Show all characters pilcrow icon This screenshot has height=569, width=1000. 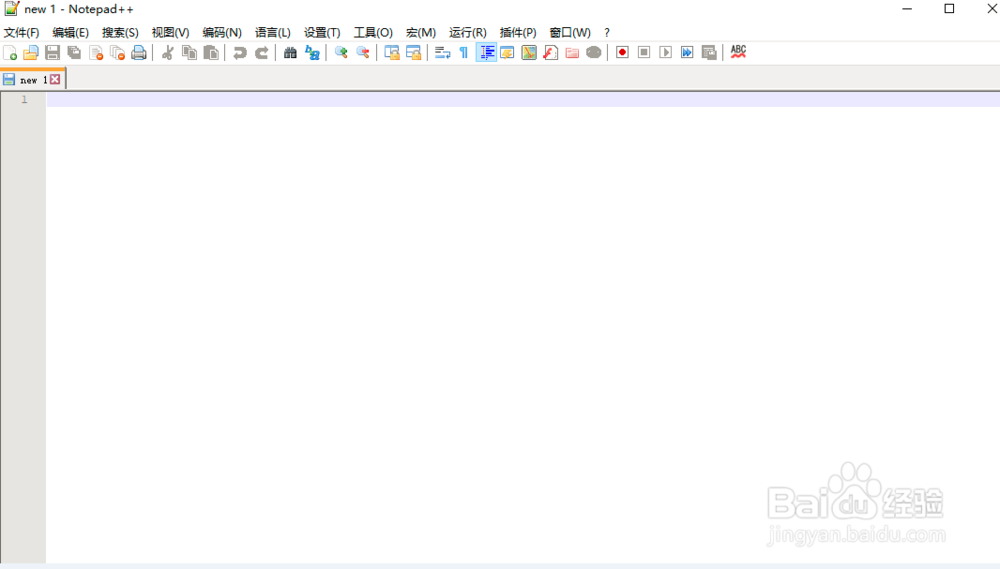click(464, 53)
